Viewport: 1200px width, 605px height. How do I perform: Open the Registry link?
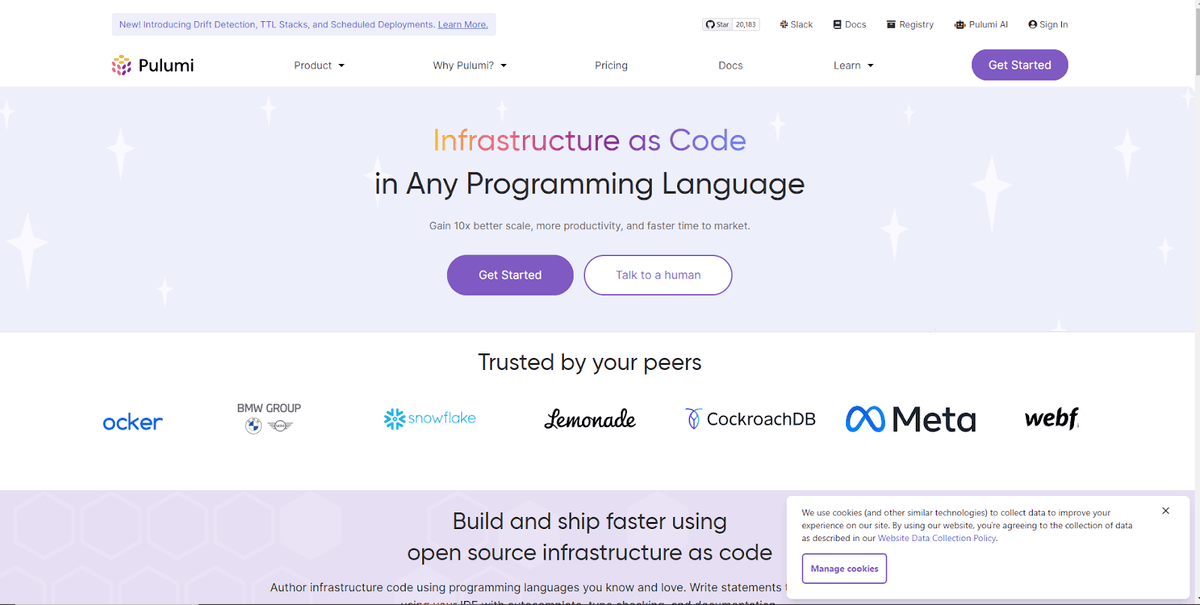[x=910, y=24]
